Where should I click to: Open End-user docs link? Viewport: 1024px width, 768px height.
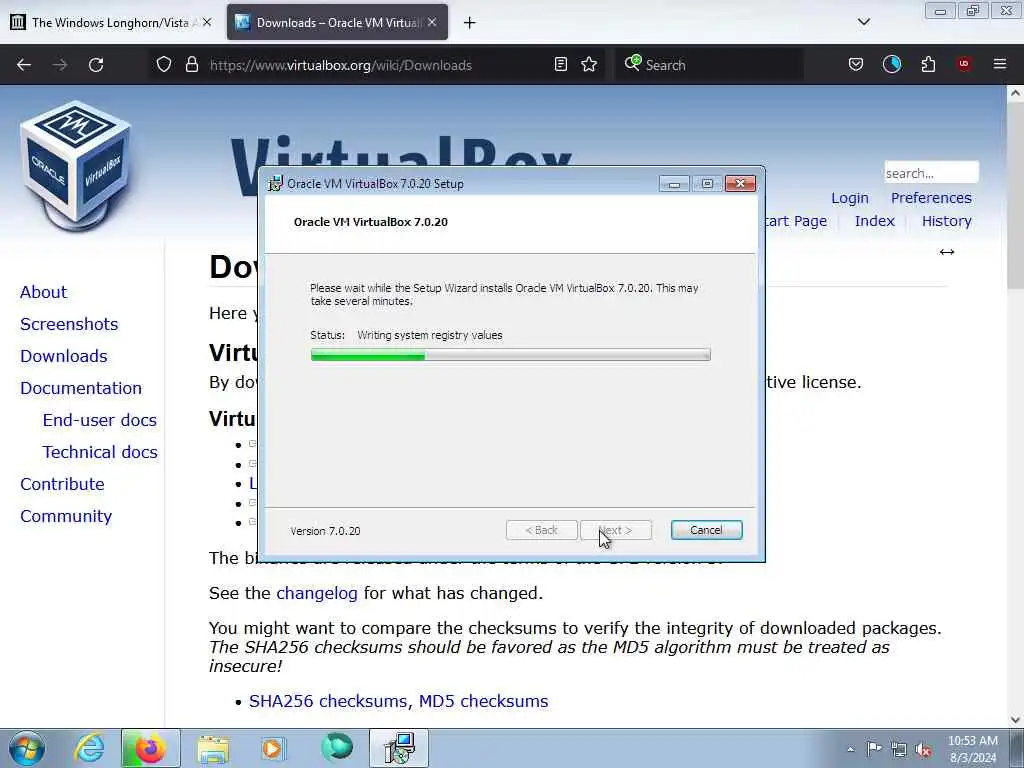click(100, 420)
